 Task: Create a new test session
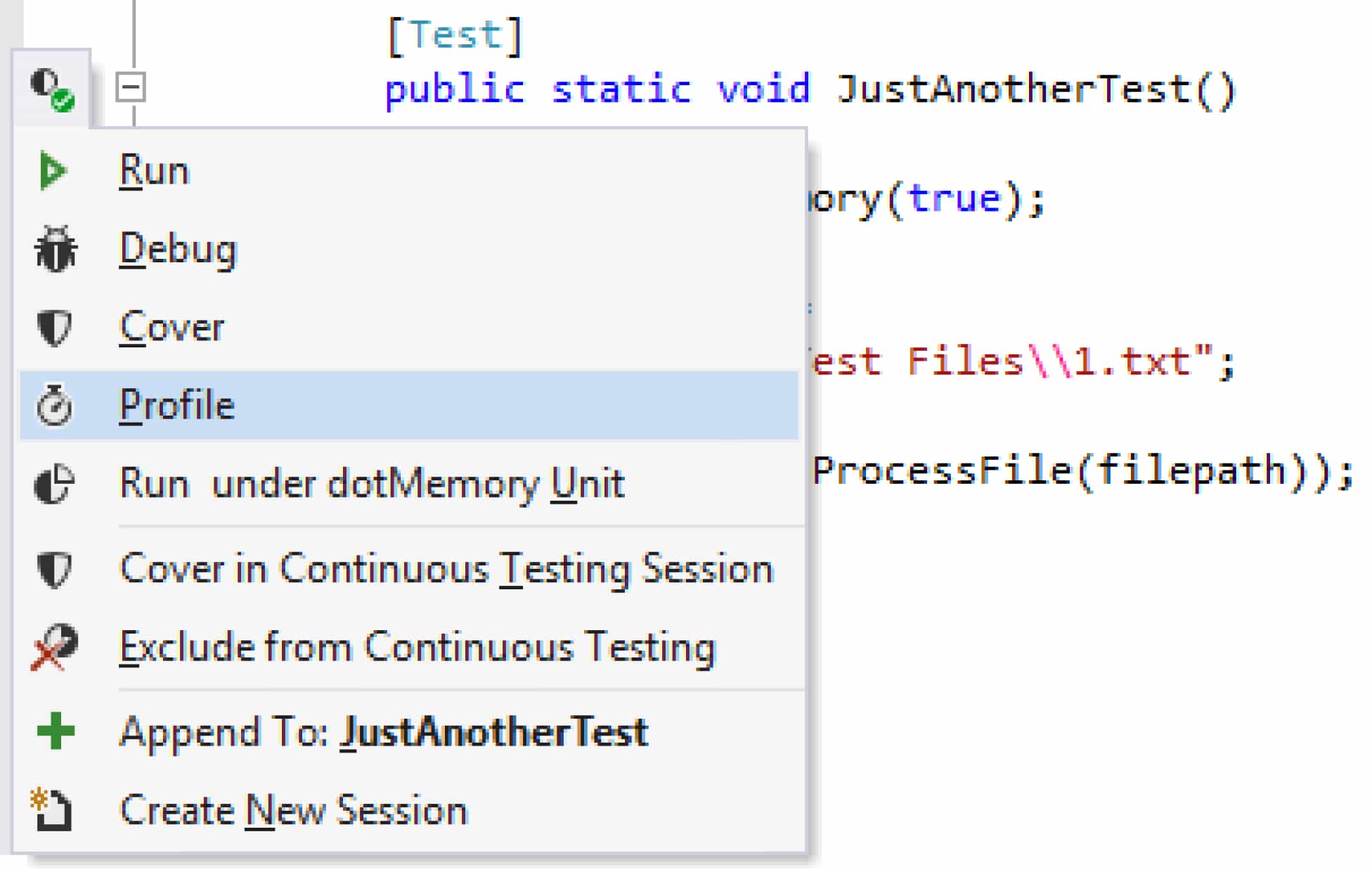293,810
